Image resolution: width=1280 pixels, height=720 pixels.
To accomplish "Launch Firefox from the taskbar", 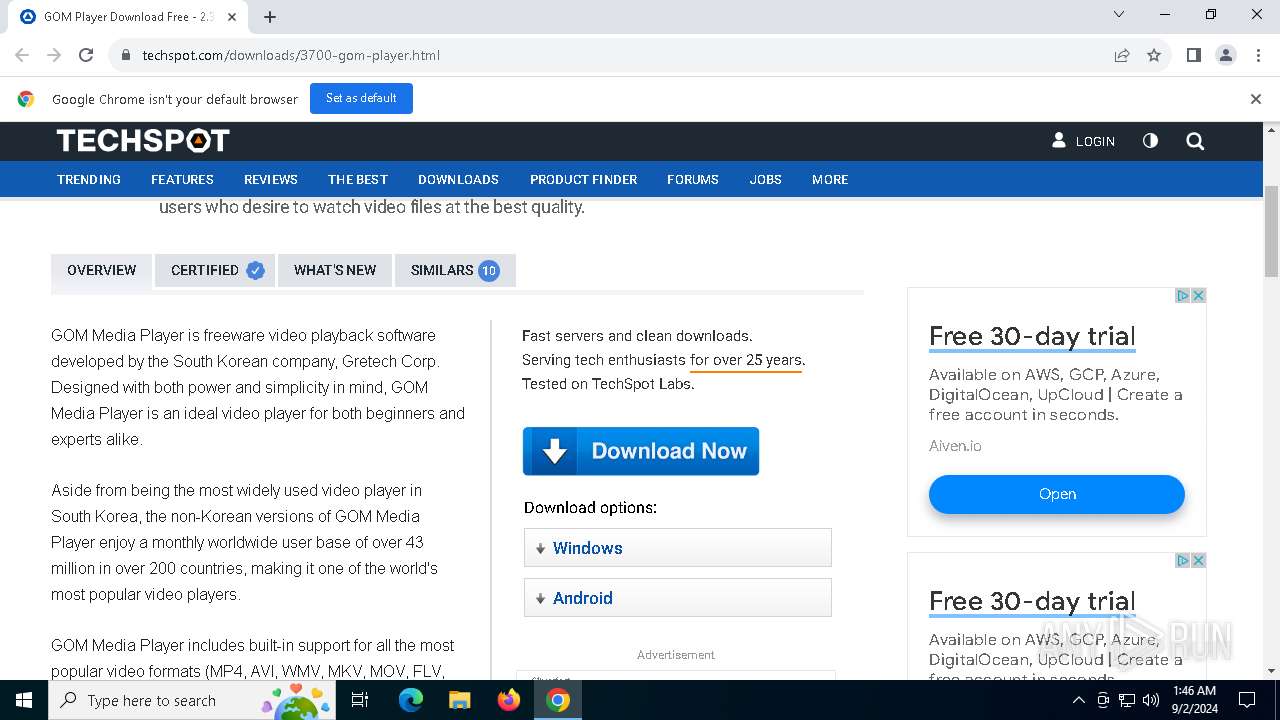I will [509, 700].
